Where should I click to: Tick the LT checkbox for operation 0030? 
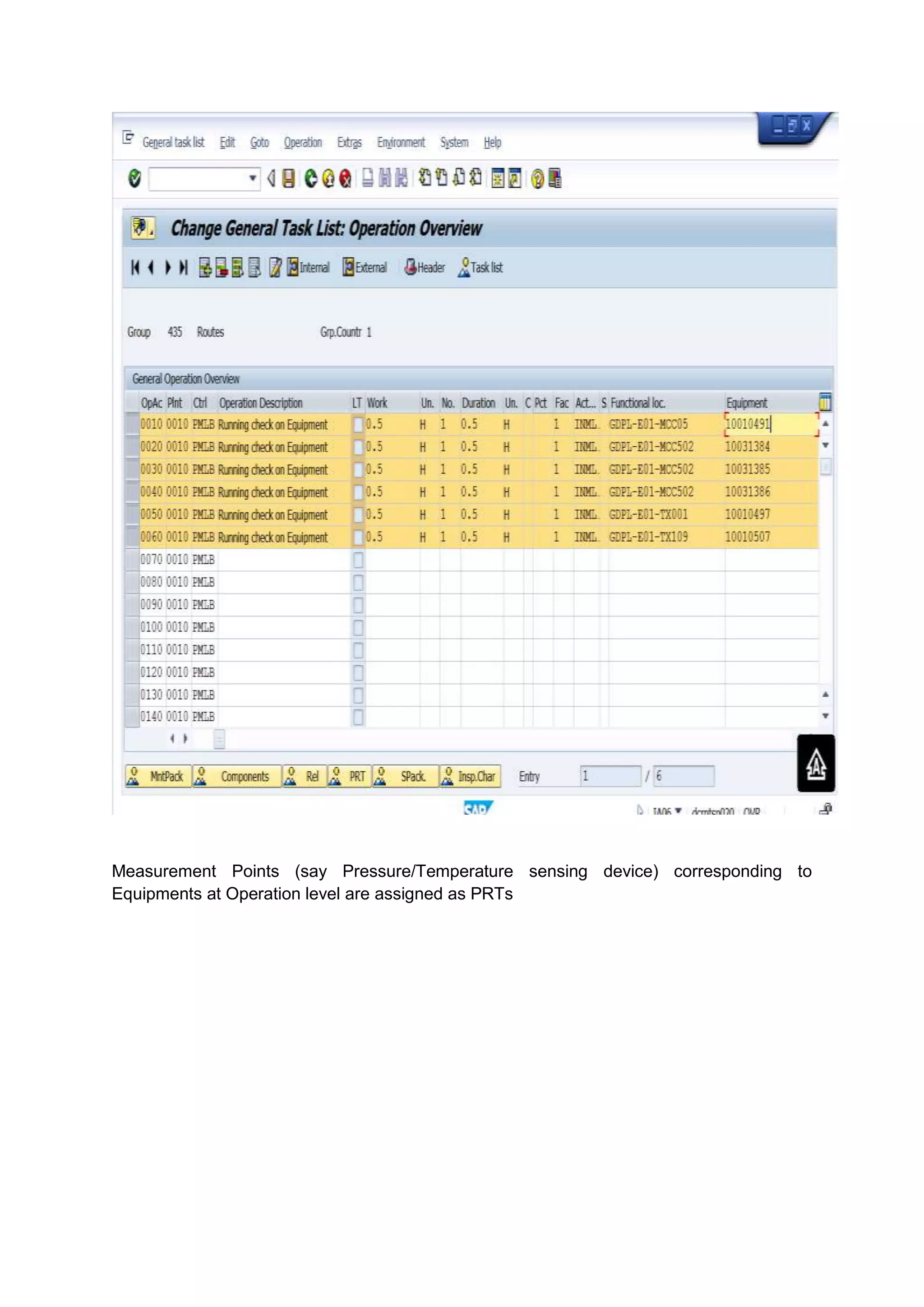point(358,470)
